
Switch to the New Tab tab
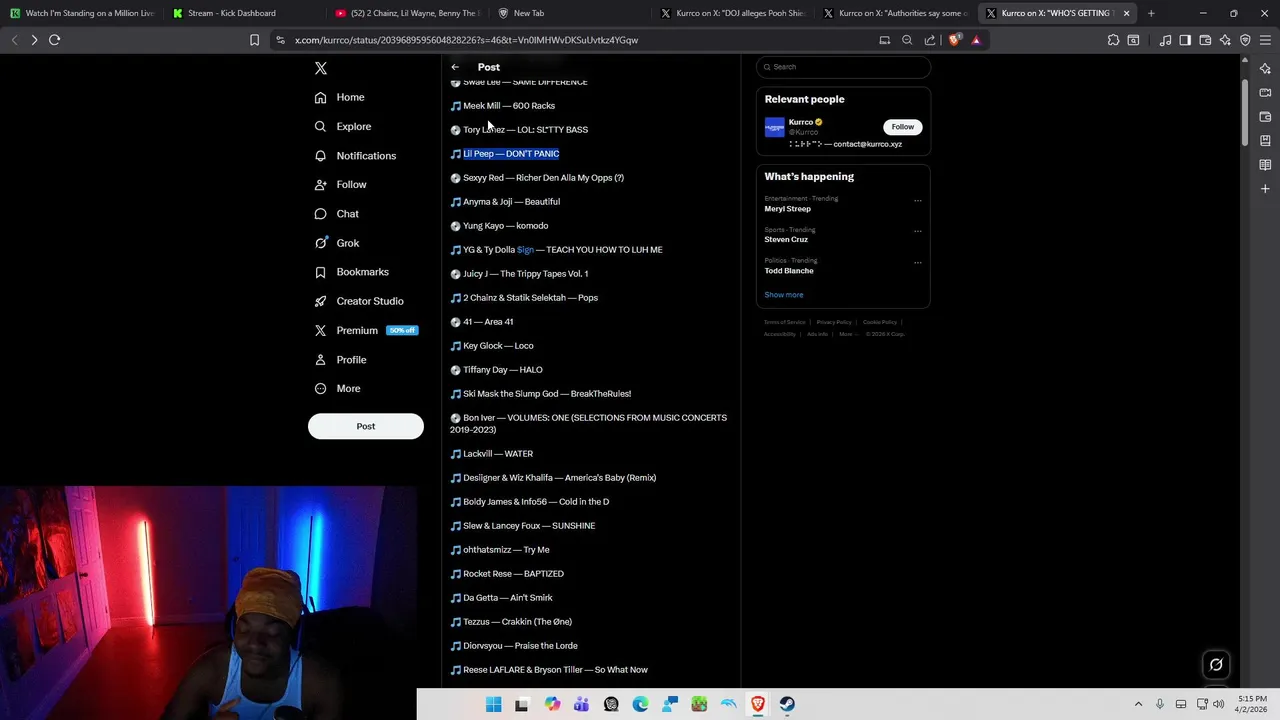(x=570, y=13)
